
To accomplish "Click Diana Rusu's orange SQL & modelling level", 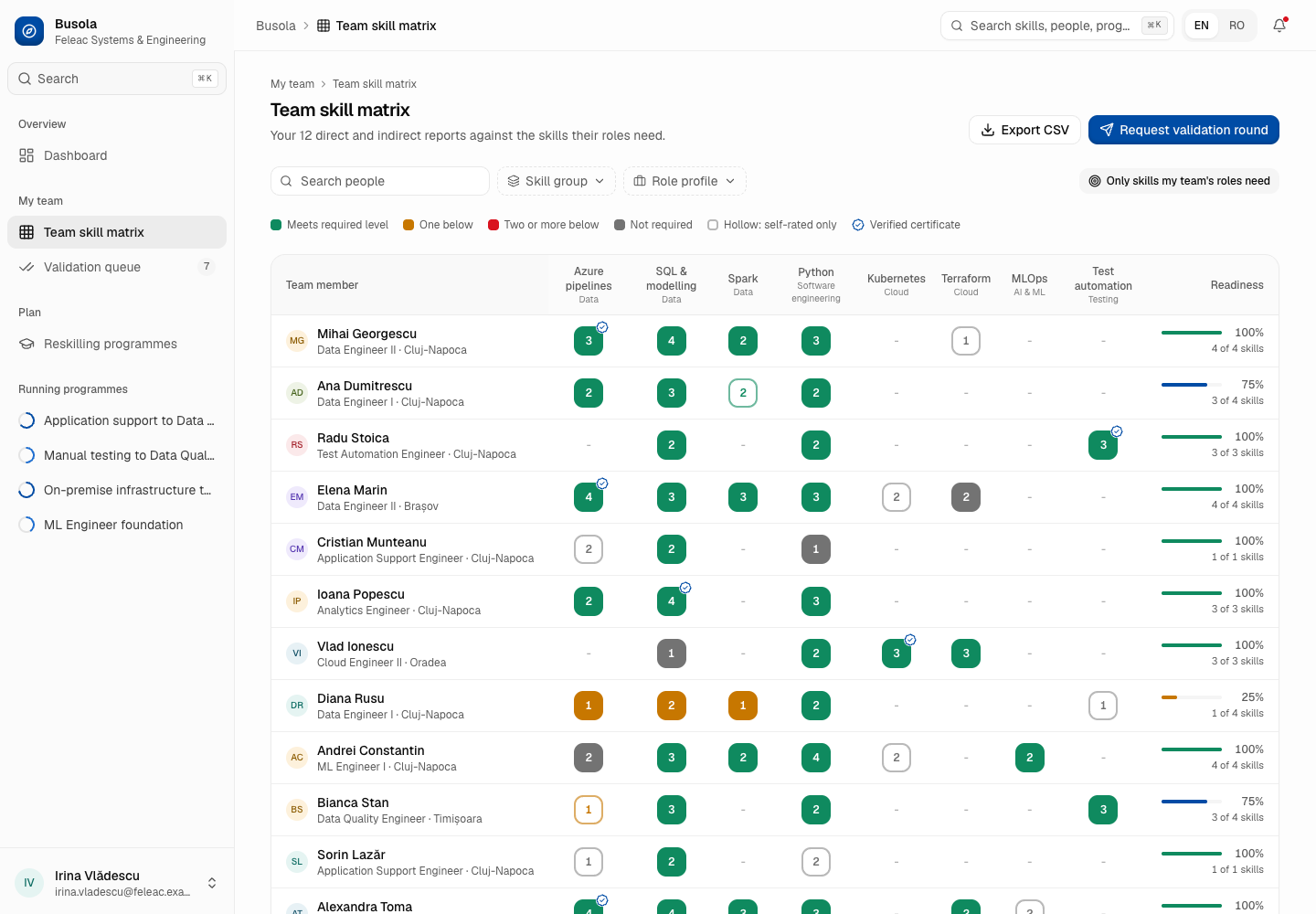I will coord(672,706).
